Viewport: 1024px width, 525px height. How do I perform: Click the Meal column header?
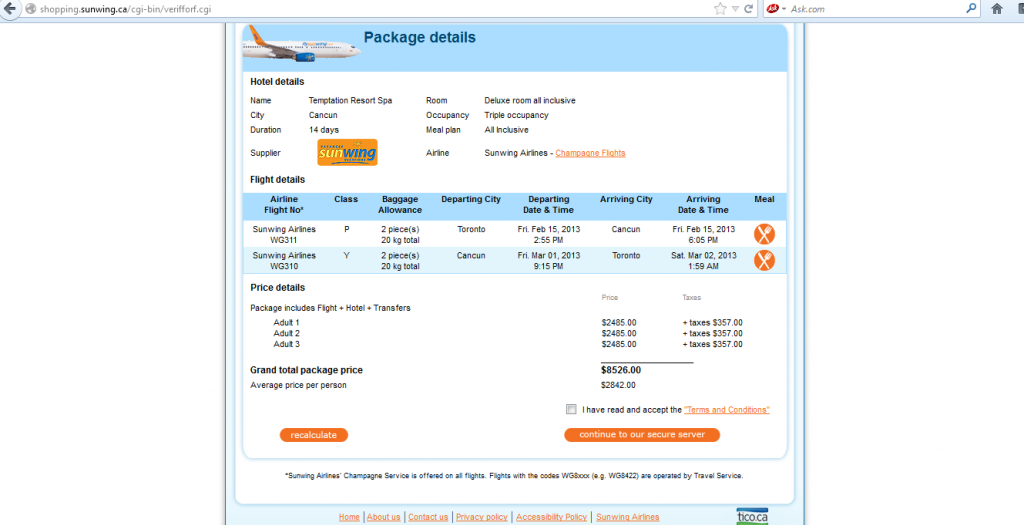(x=764, y=199)
